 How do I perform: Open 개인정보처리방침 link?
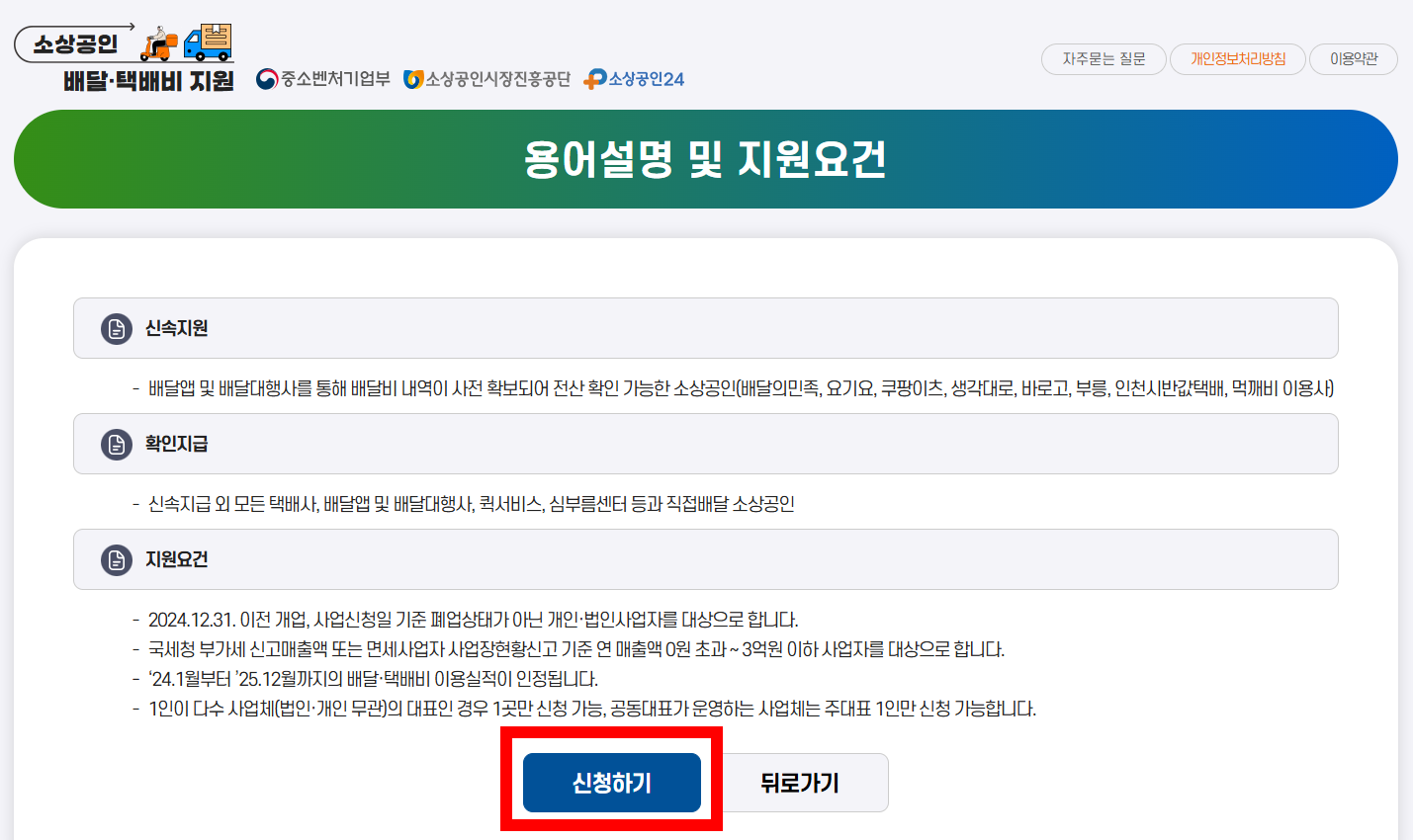click(1238, 59)
